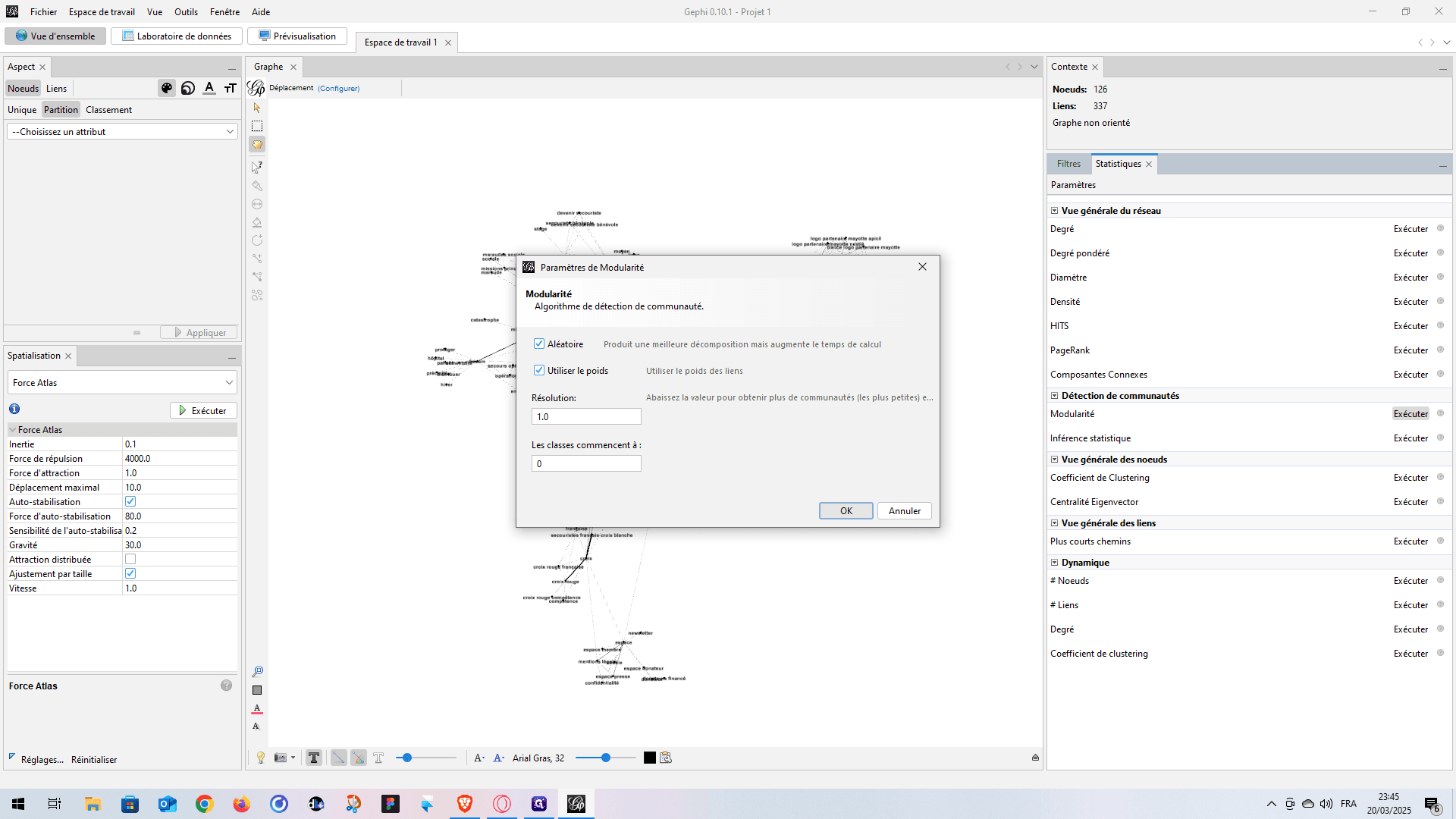Click the reset colors square icon
This screenshot has width=1456, height=819.
point(257,690)
